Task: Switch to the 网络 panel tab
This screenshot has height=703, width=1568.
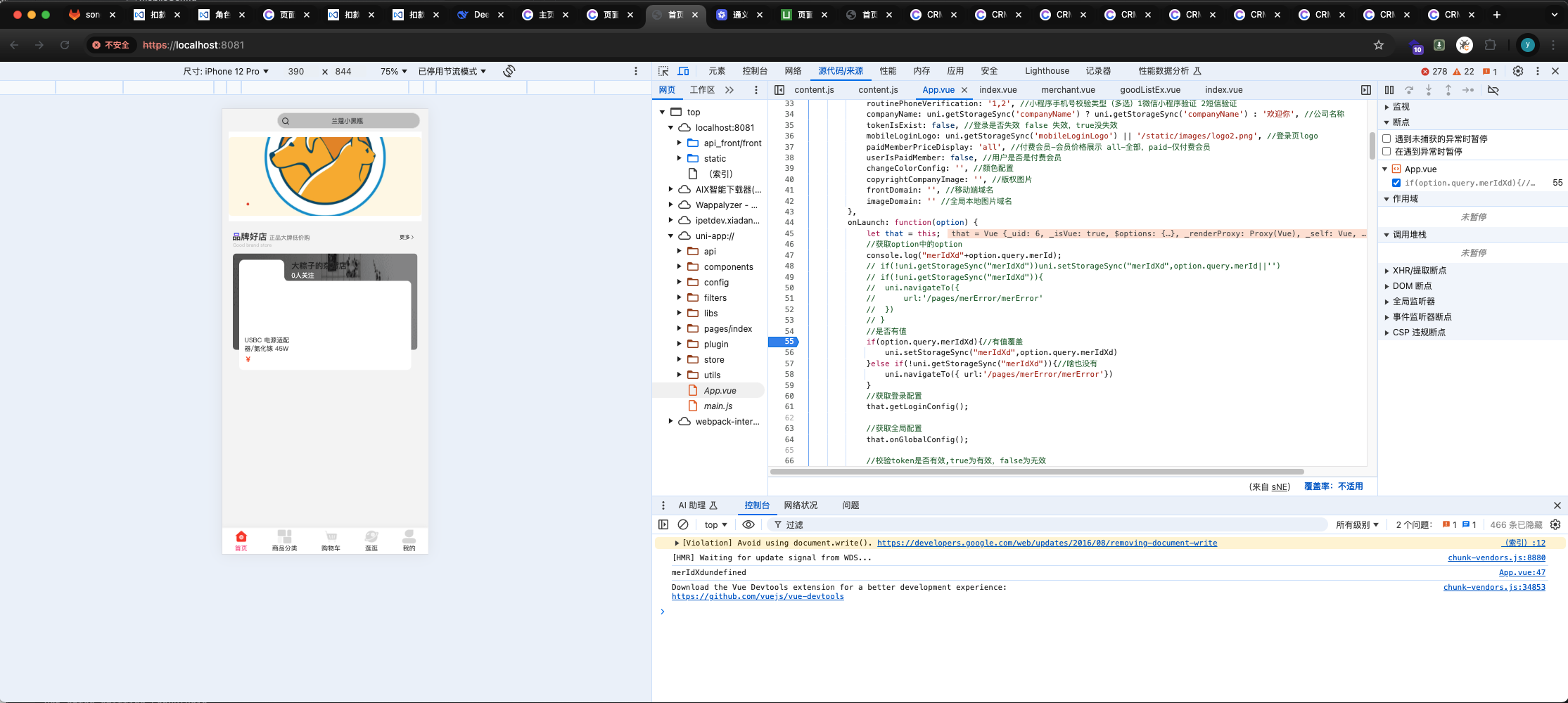Action: point(793,71)
